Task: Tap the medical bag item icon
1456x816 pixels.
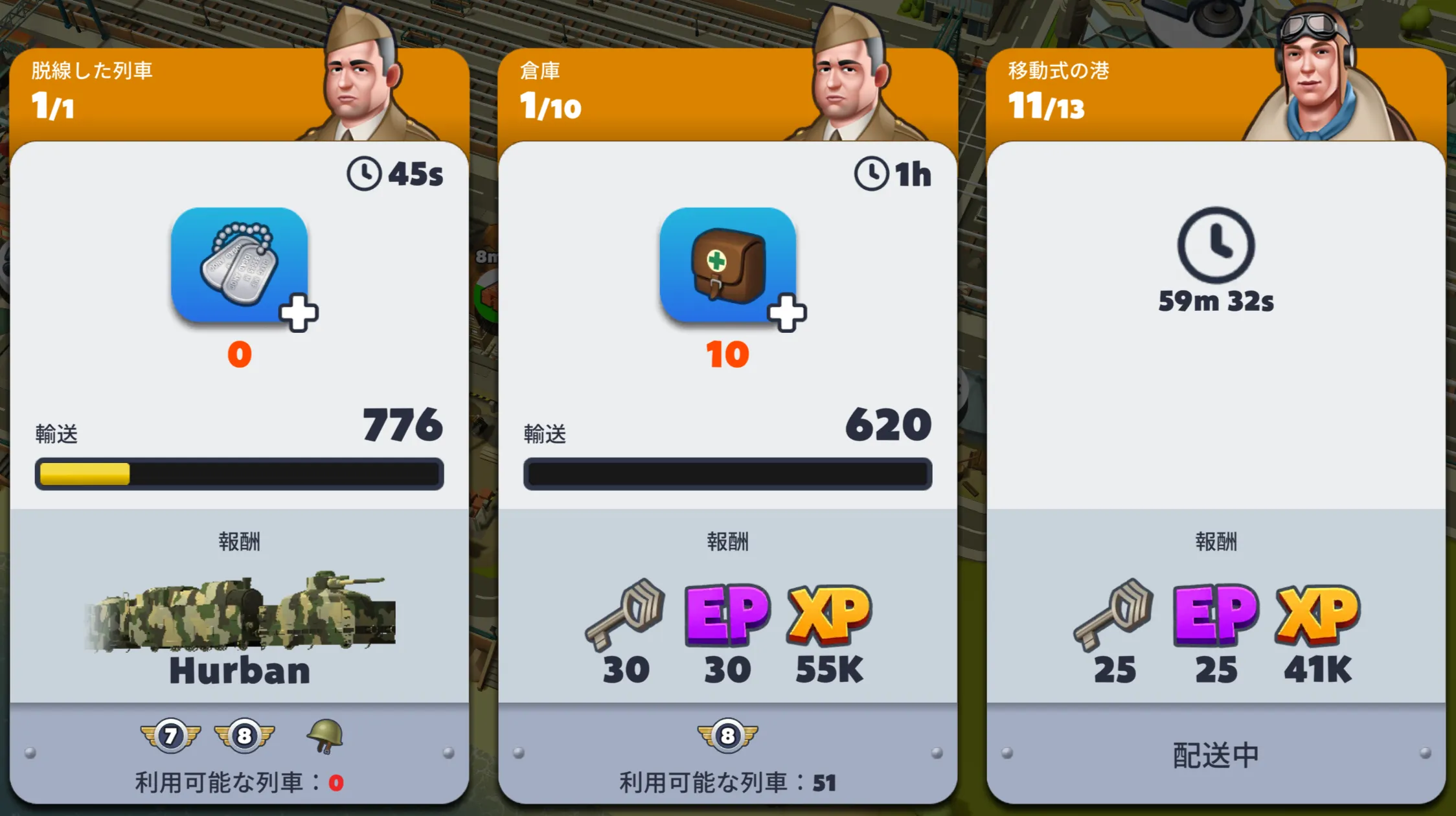Action: (727, 265)
